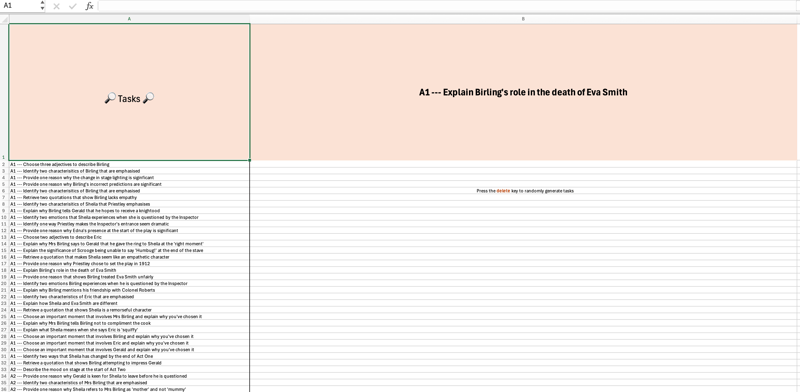Select row 6 cell 'Identify two characteristics of Birling'
Viewport: 800px width, 392px height.
(x=129, y=191)
